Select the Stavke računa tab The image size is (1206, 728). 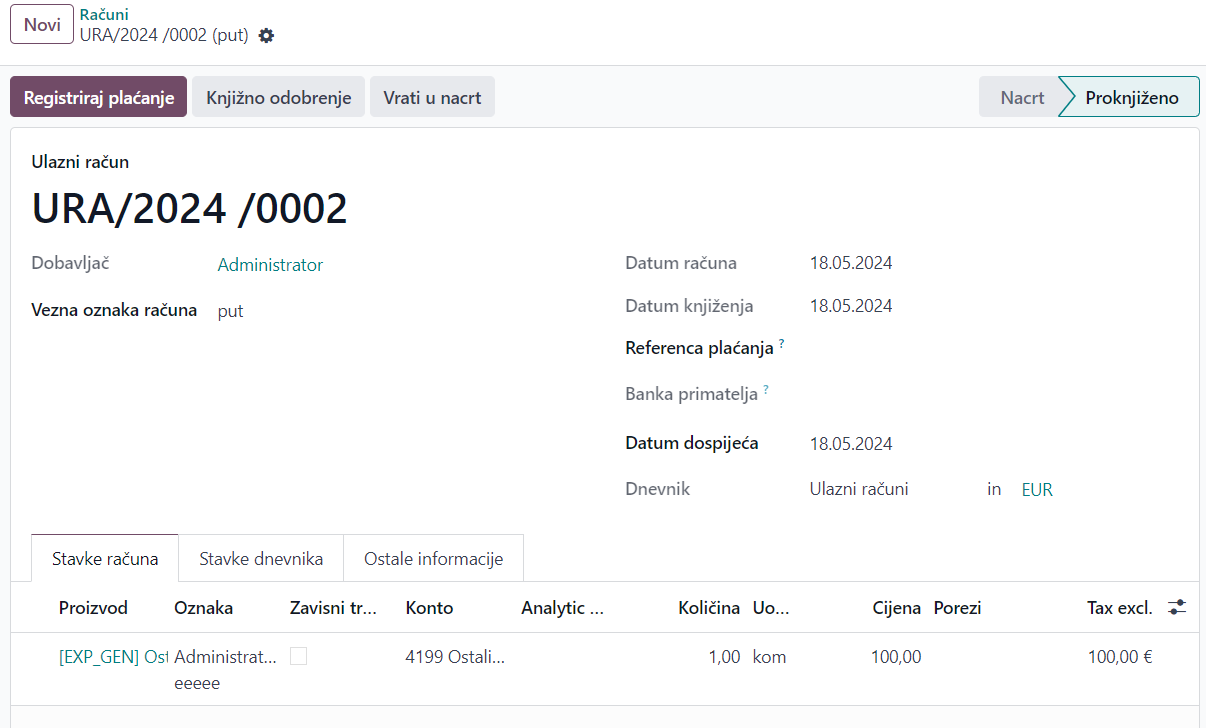pos(105,559)
